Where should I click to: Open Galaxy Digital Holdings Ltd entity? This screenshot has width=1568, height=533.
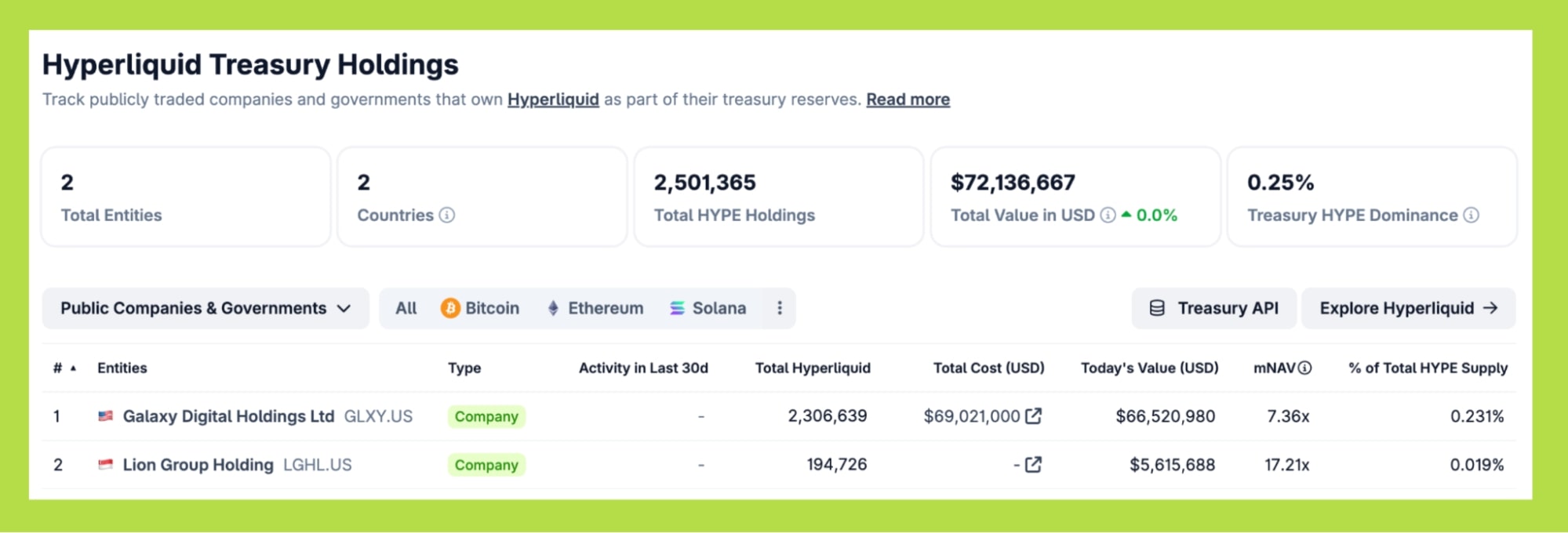tap(228, 416)
